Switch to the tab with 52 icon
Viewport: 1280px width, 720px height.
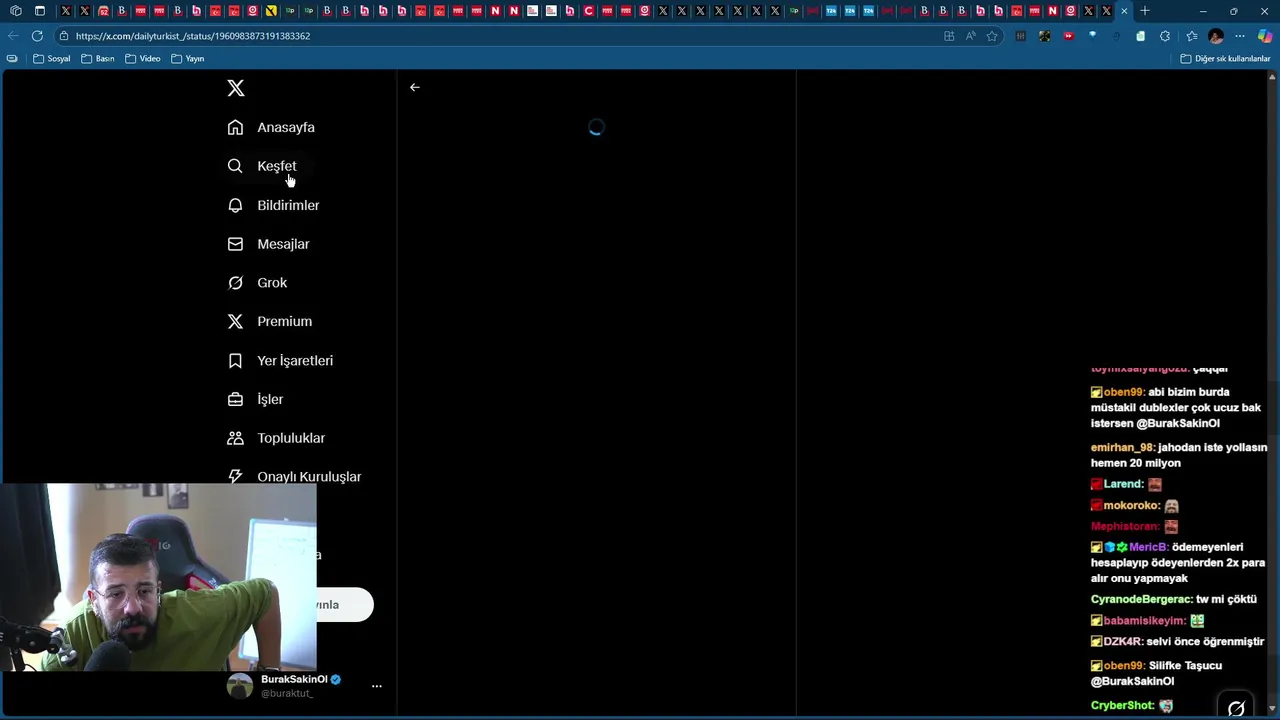103,11
